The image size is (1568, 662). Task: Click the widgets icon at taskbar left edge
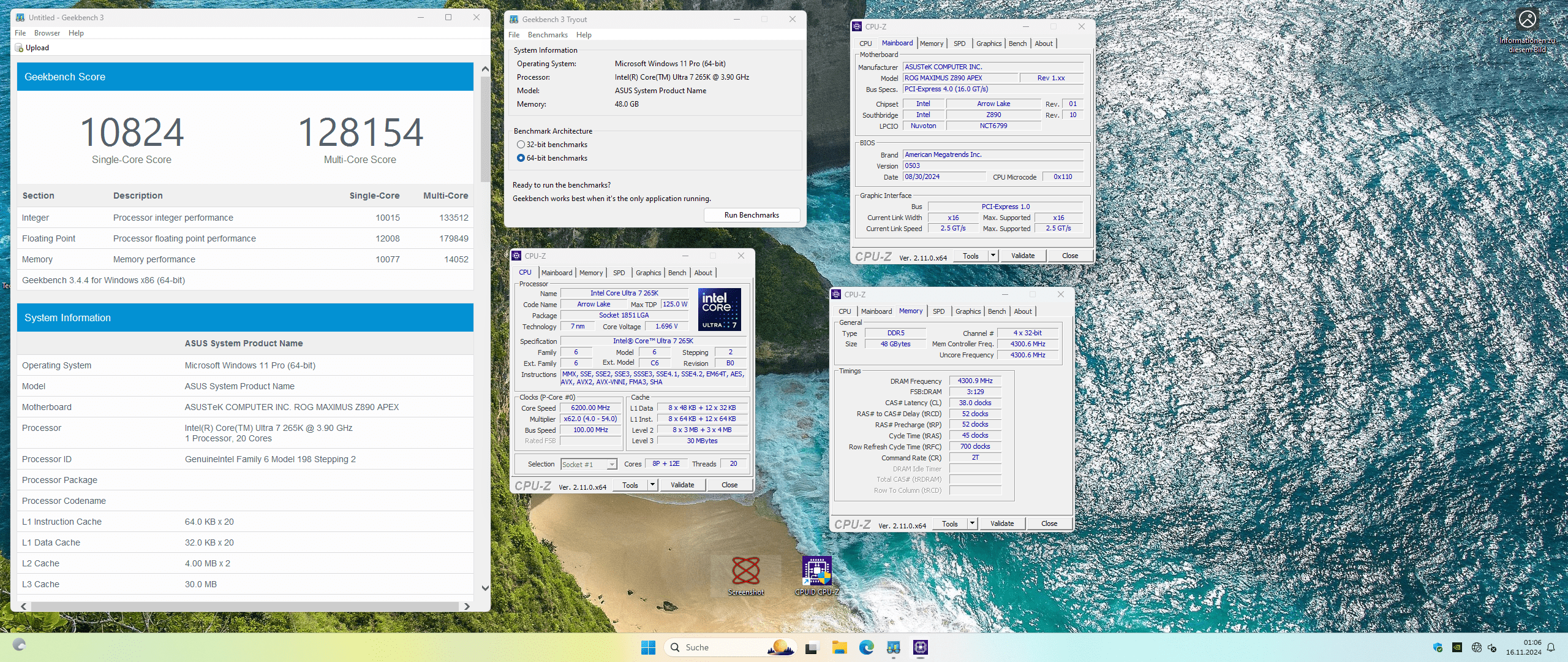(19, 645)
